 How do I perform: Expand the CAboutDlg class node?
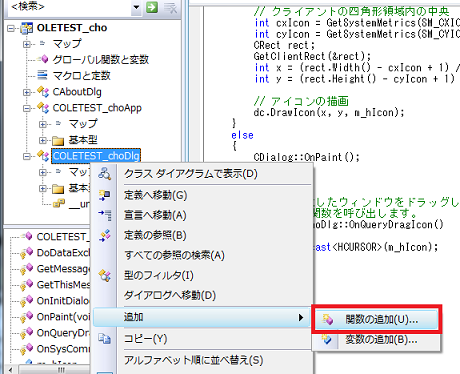[x=27, y=92]
